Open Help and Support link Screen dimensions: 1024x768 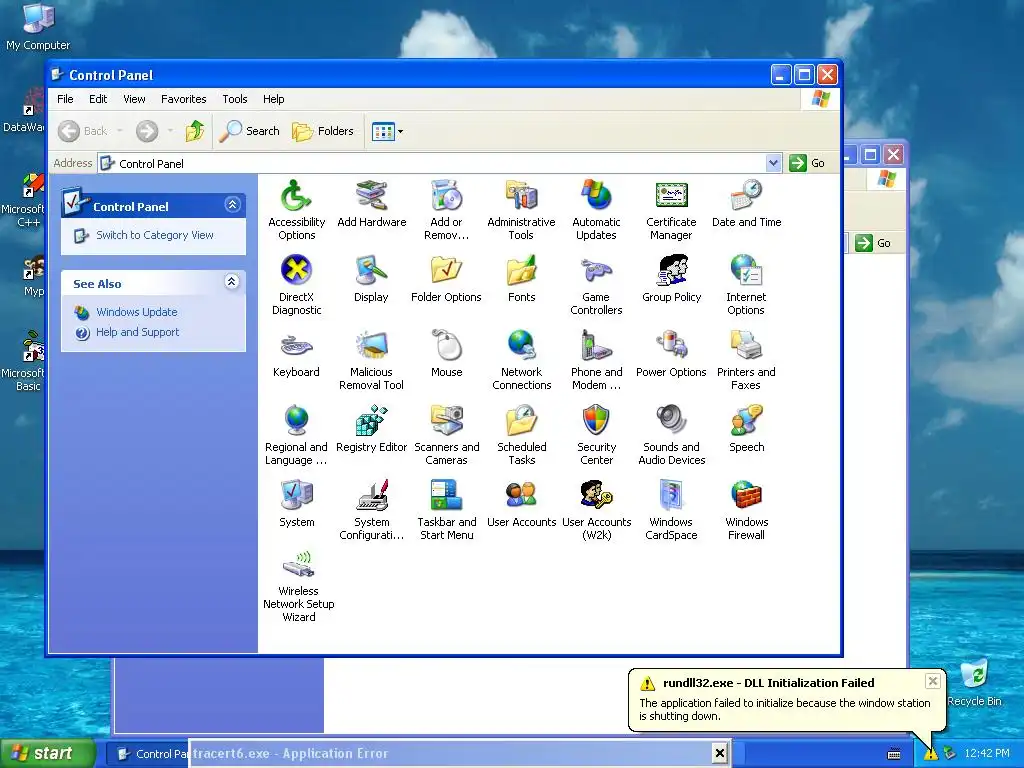tap(137, 332)
